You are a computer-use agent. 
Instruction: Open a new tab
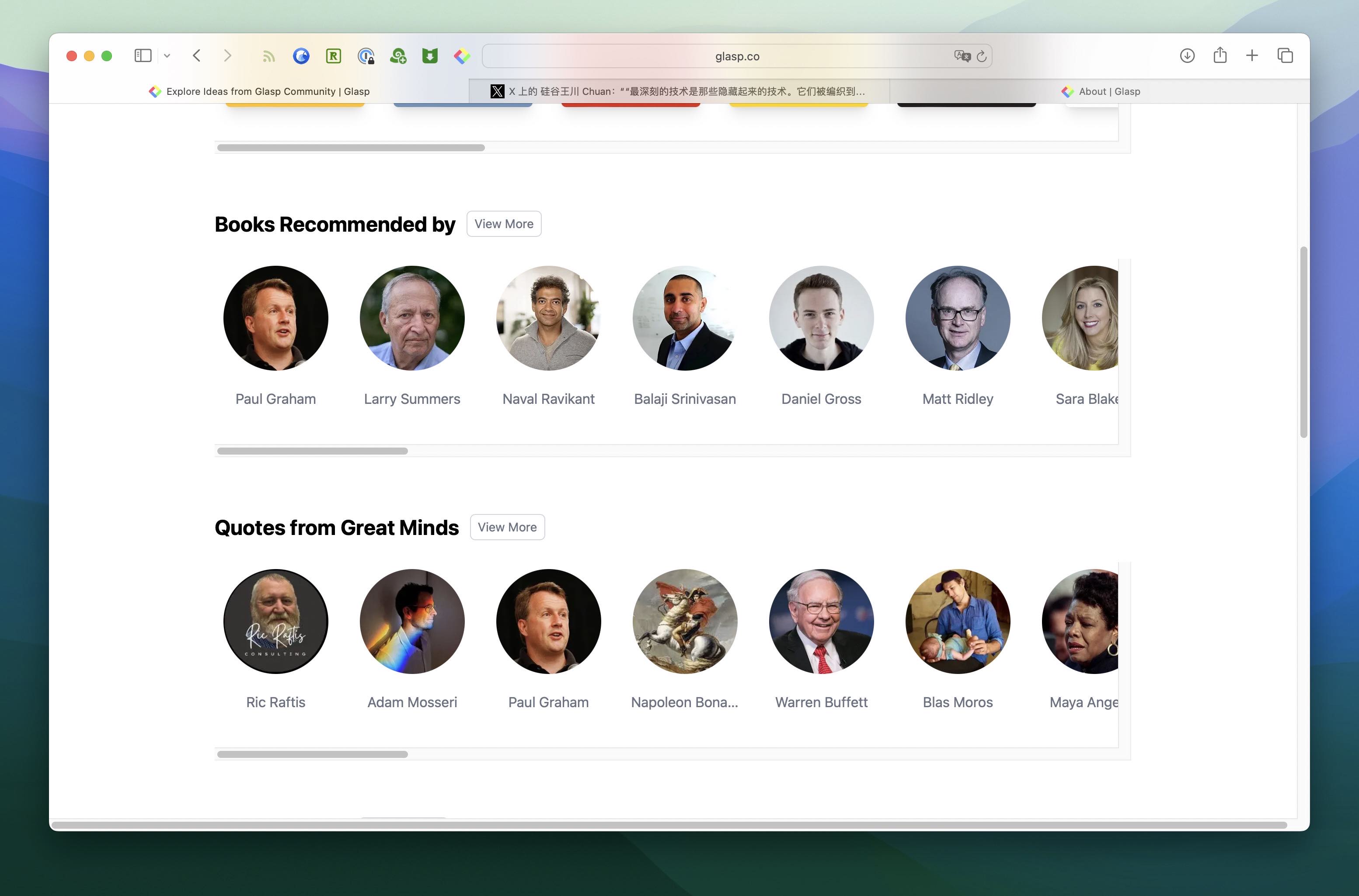click(x=1252, y=56)
